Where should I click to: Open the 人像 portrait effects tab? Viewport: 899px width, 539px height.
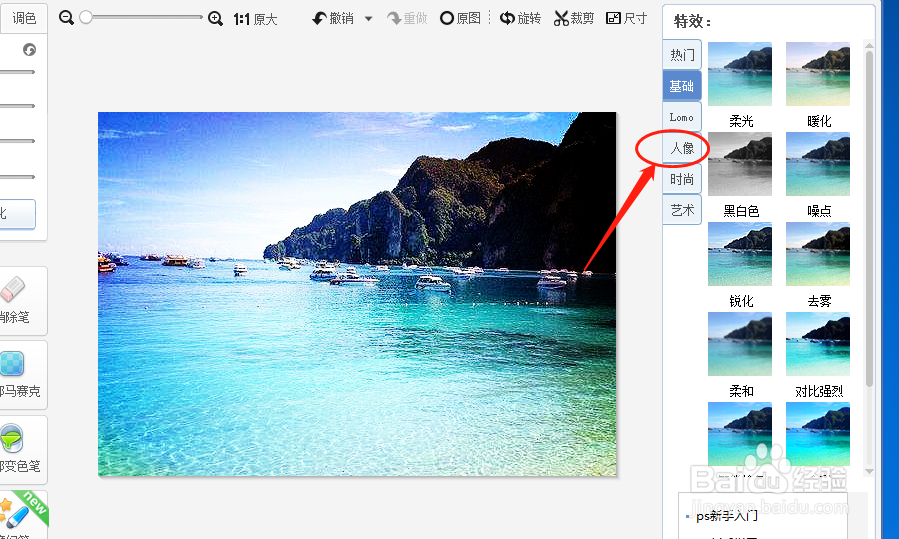[682, 148]
